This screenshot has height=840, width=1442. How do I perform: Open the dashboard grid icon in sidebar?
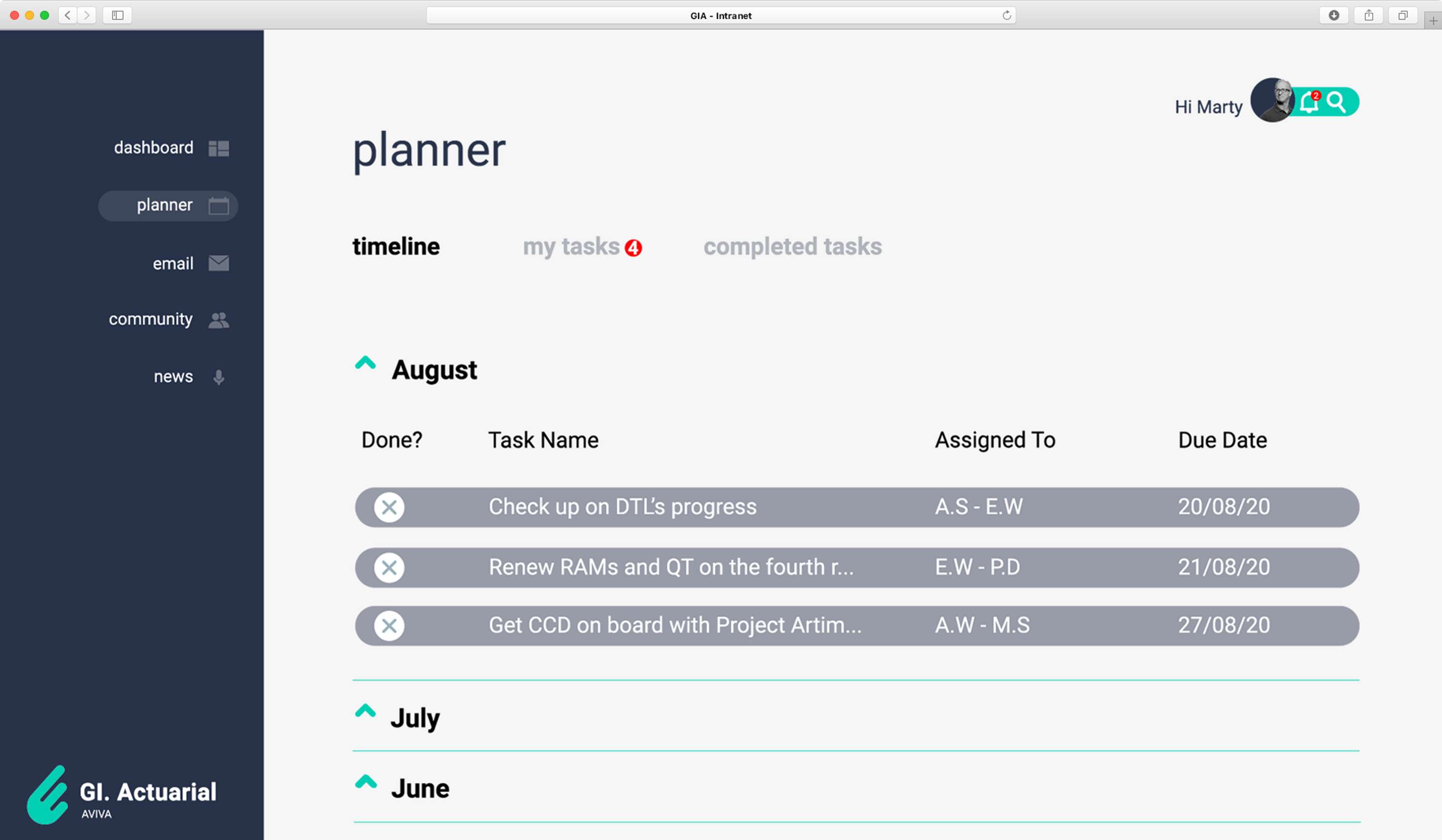click(219, 148)
